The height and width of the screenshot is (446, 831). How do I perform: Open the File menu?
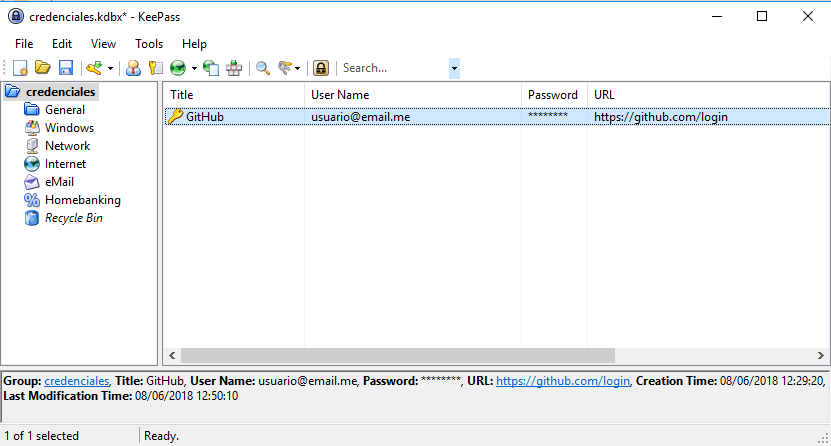point(24,44)
